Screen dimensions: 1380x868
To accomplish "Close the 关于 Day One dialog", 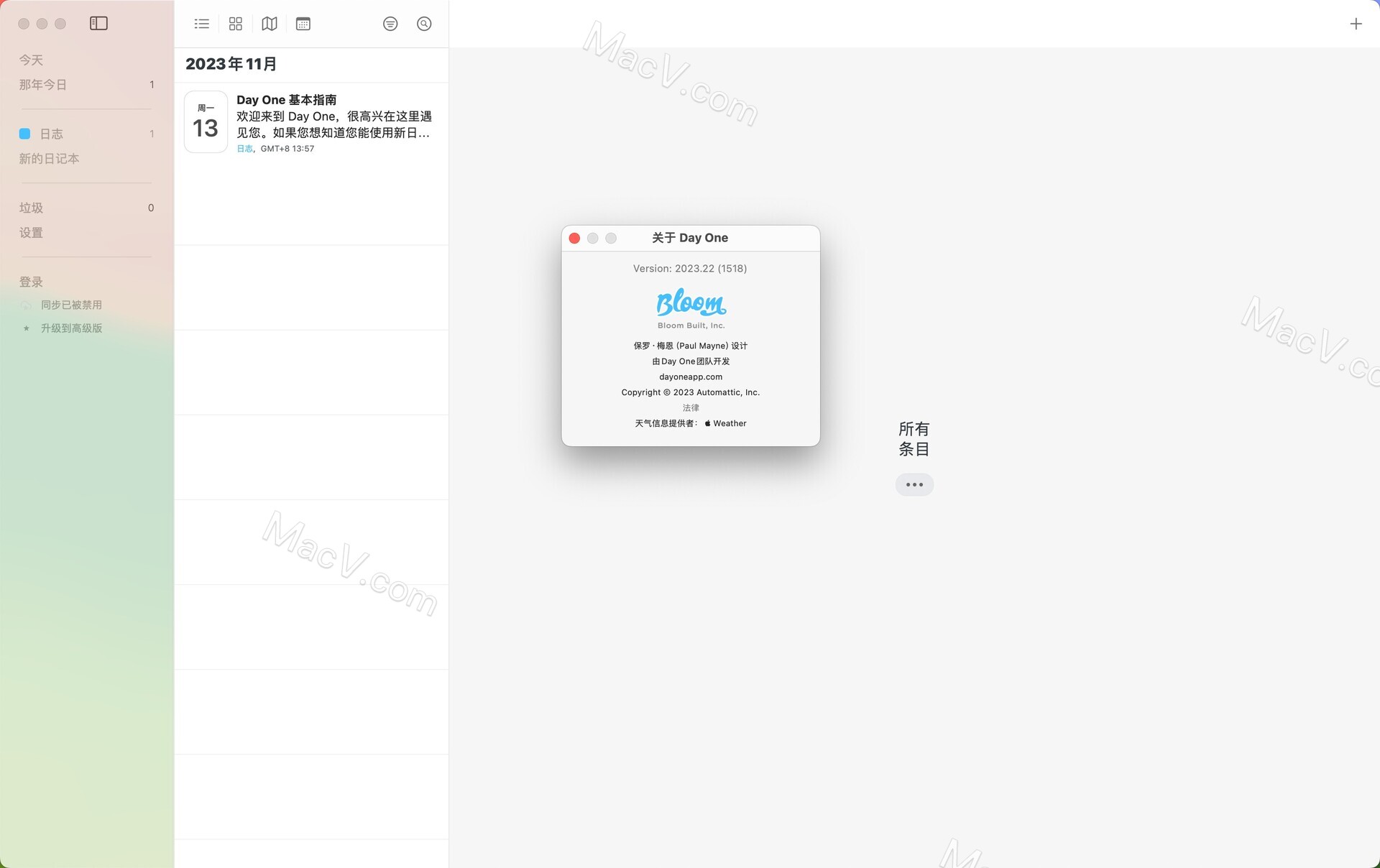I will coord(574,238).
